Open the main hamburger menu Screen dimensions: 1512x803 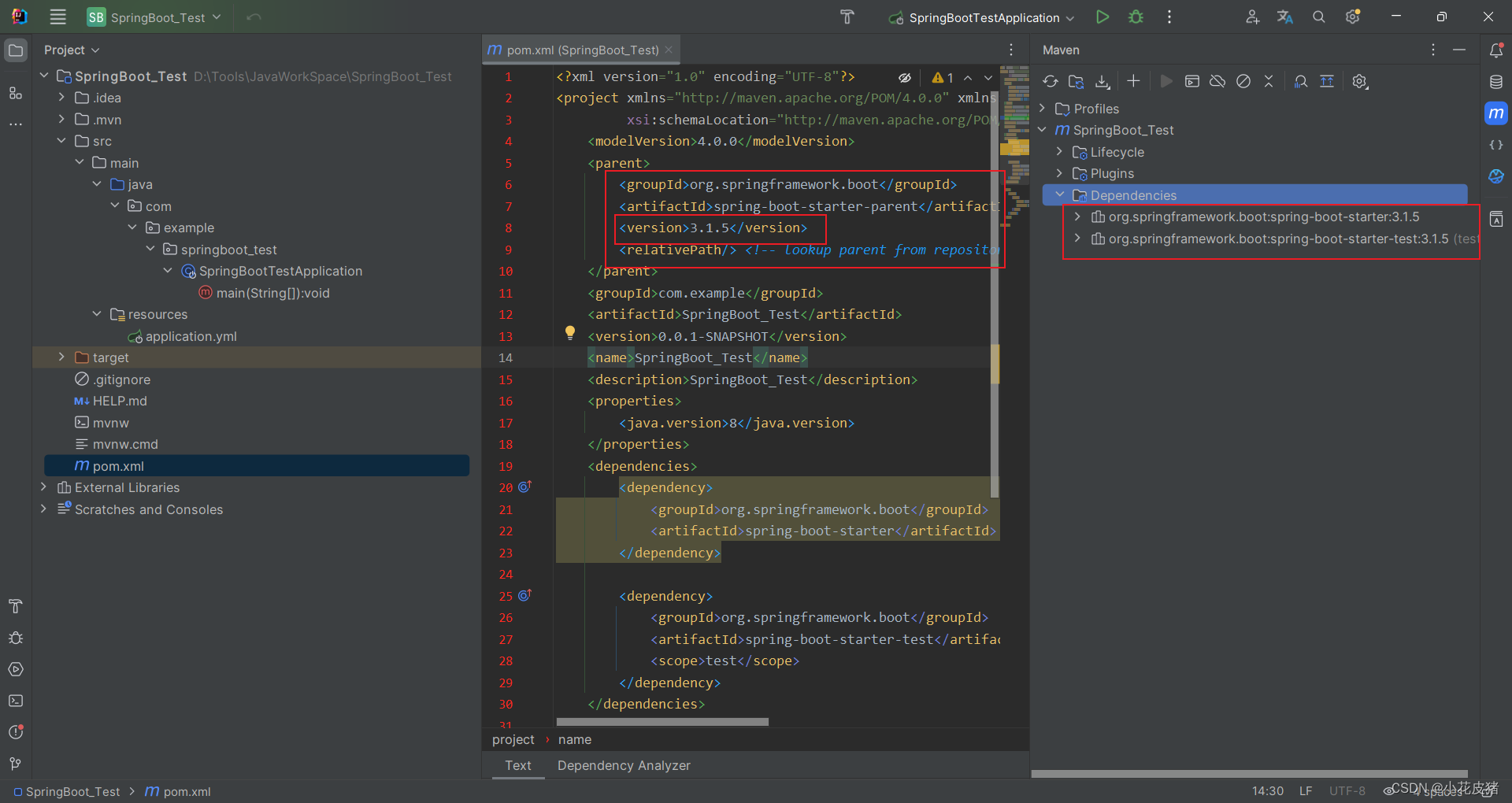click(57, 17)
